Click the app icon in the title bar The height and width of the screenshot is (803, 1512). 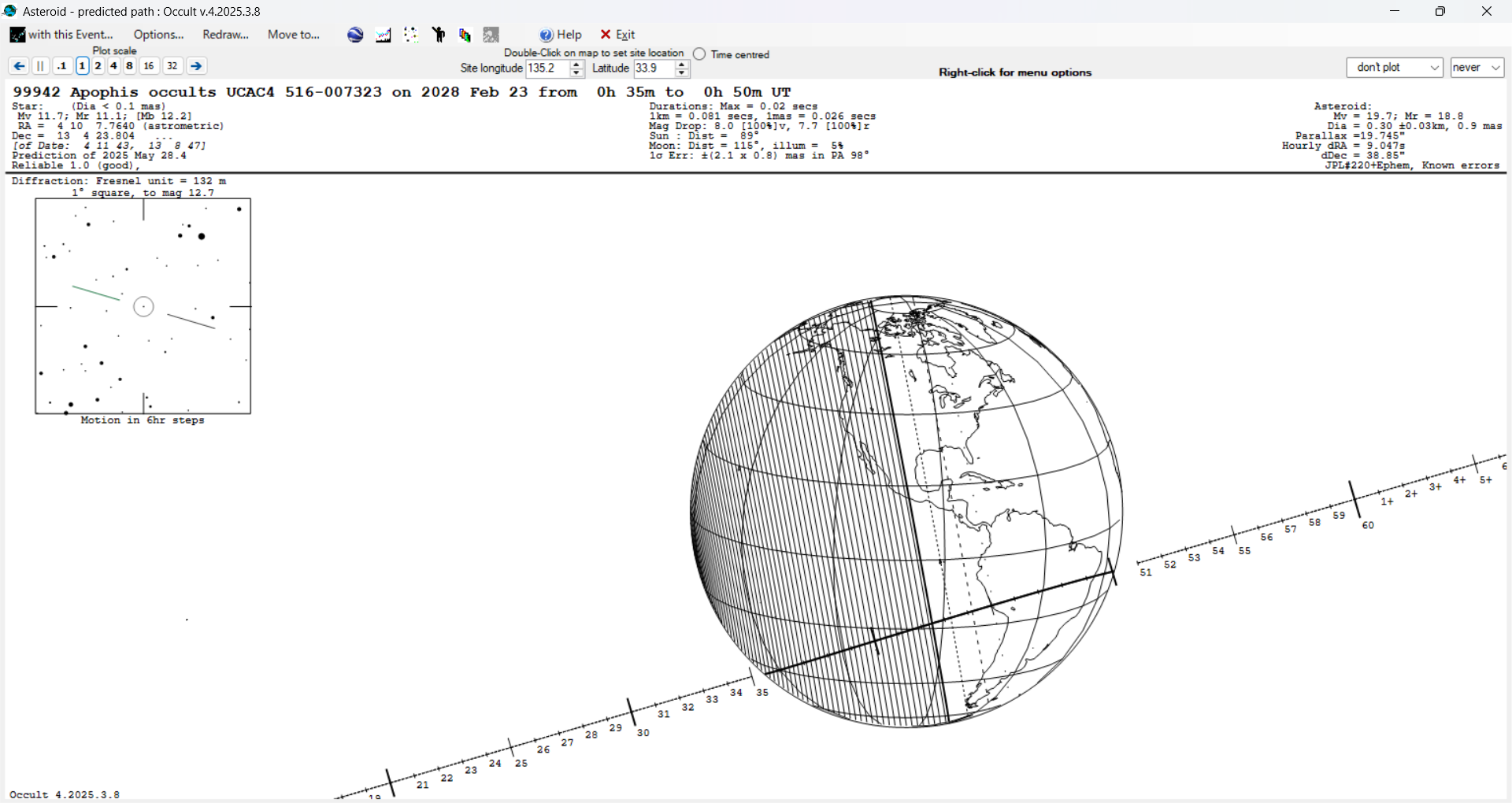tap(10, 11)
